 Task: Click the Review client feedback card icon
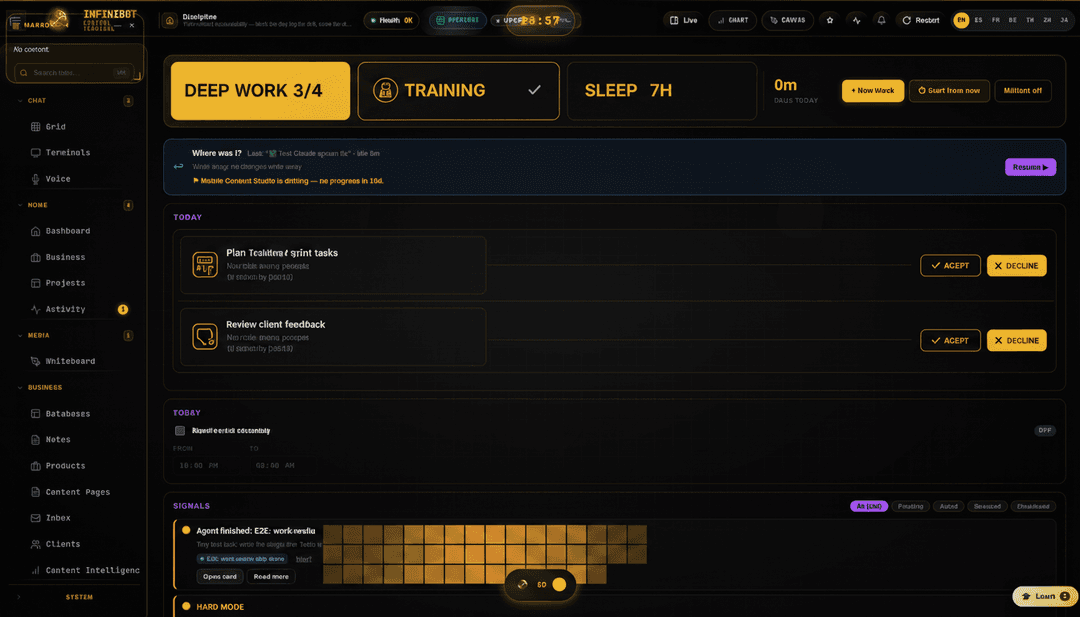pyautogui.click(x=205, y=336)
